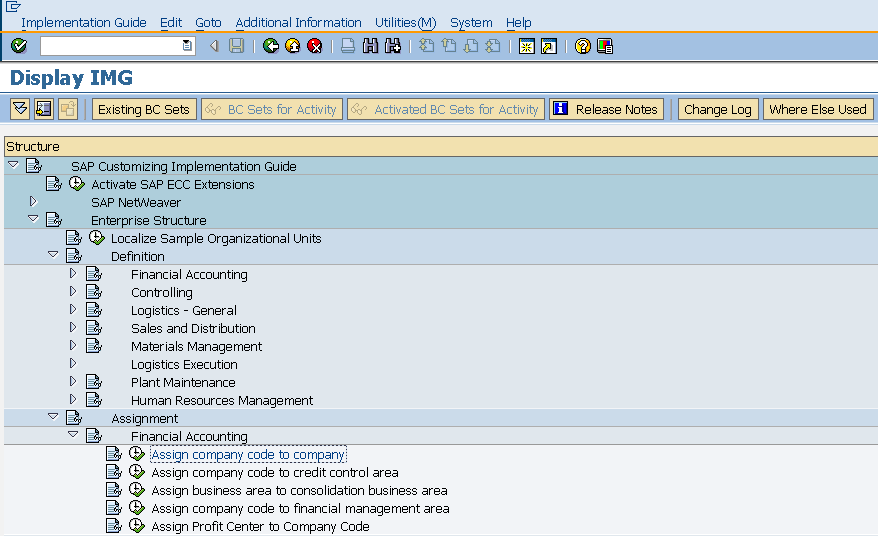
Task: Open the window menu icon at top left
Action: click(x=13, y=7)
